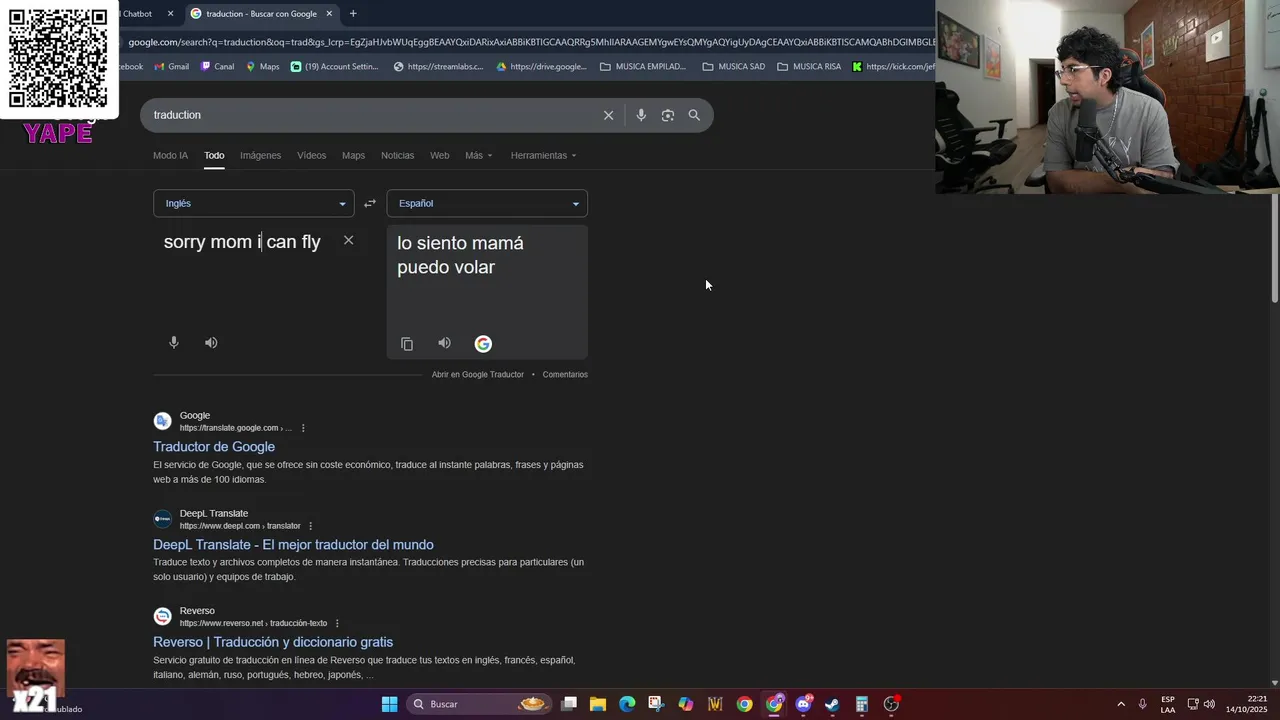Open more options for DeepL Translate result

click(x=310, y=526)
